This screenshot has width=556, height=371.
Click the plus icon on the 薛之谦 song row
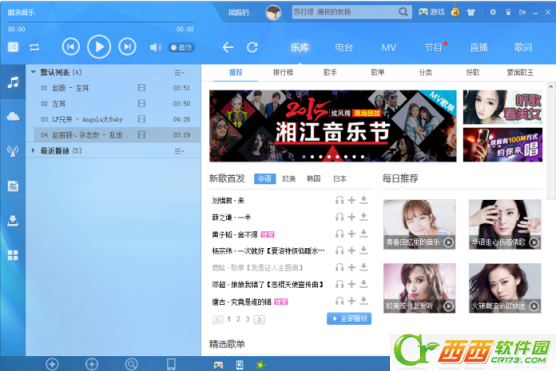[x=351, y=217]
